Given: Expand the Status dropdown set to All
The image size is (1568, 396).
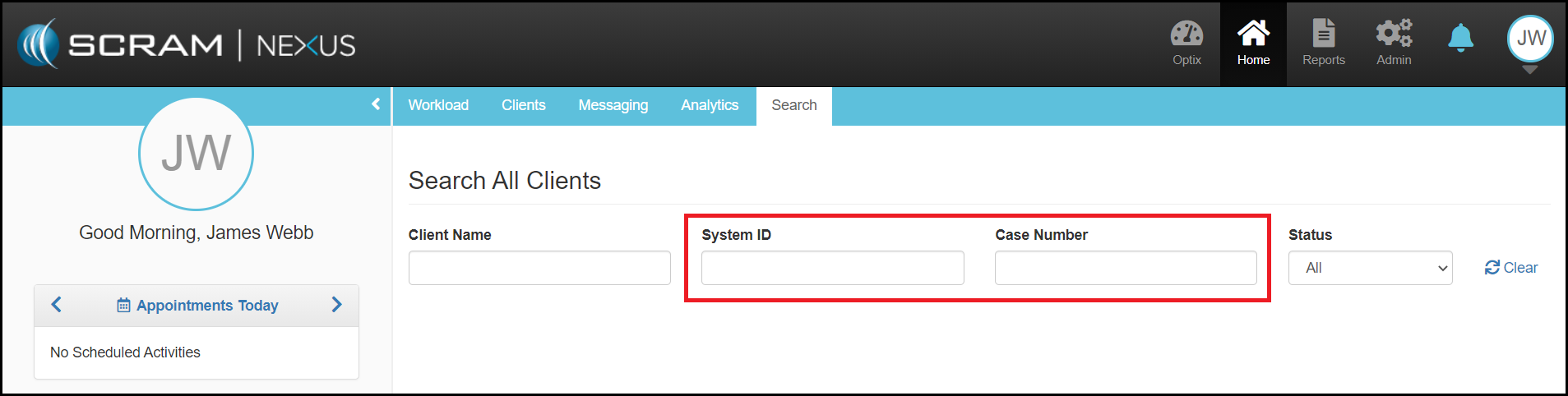Looking at the screenshot, I should tap(1370, 268).
